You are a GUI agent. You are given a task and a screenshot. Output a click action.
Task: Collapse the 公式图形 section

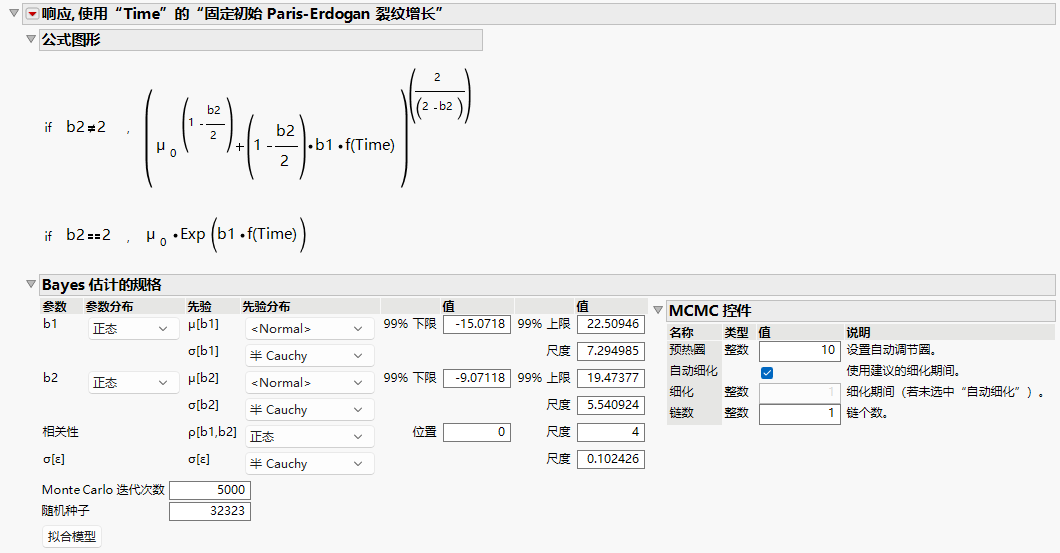click(30, 39)
